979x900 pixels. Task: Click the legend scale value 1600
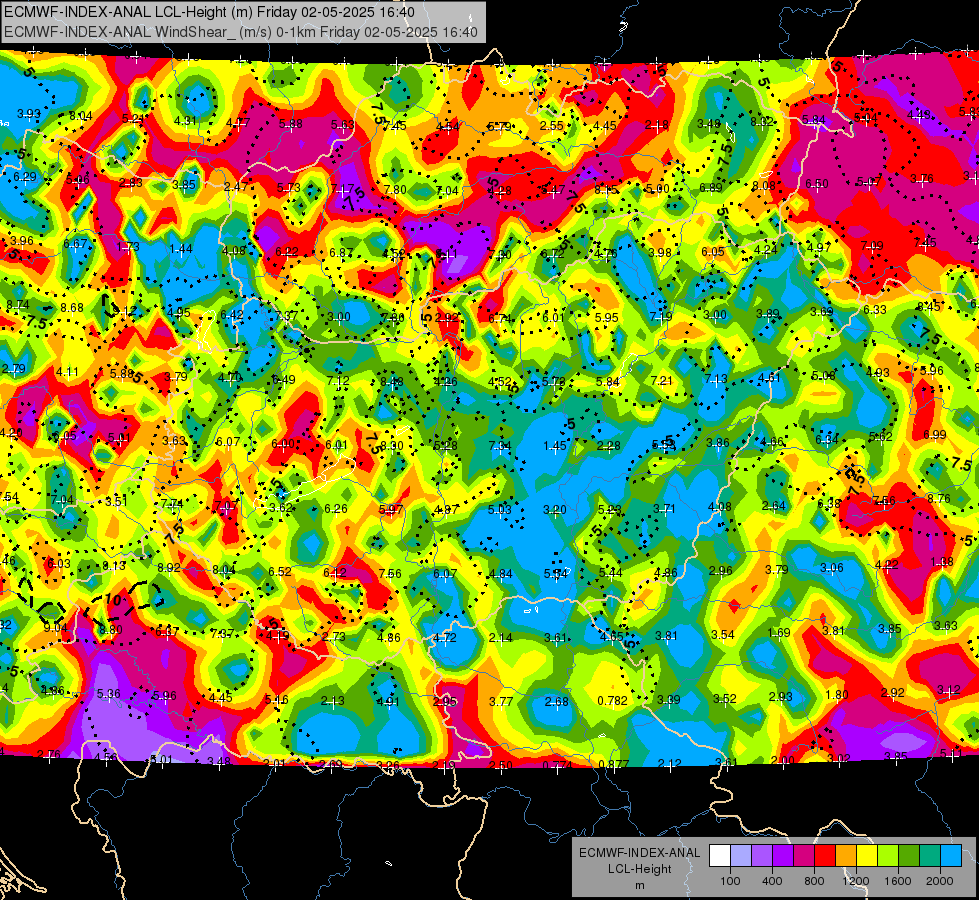[897, 881]
